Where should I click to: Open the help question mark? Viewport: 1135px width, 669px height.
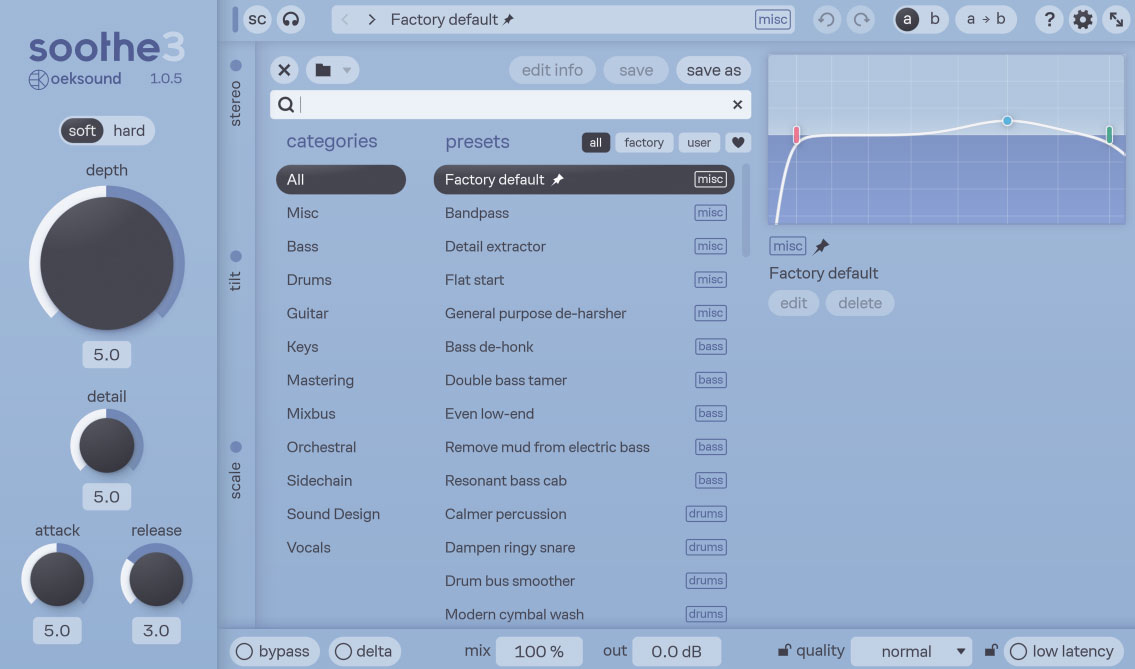(x=1049, y=20)
